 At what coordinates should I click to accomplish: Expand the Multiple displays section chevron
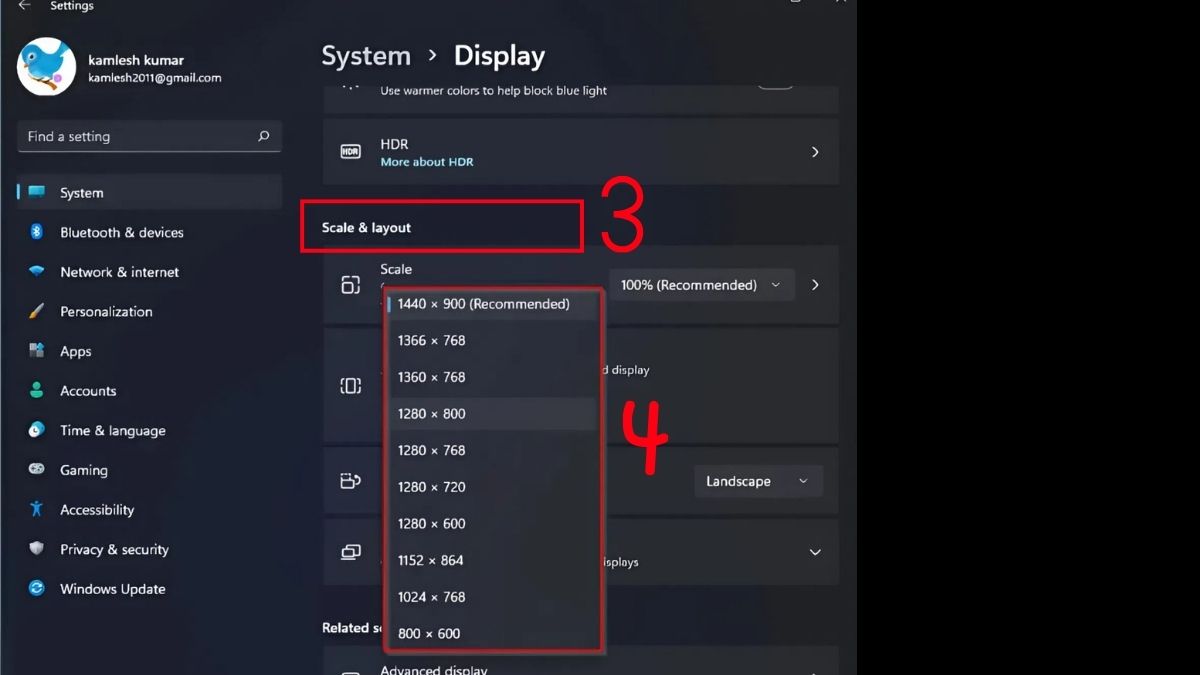(x=815, y=552)
